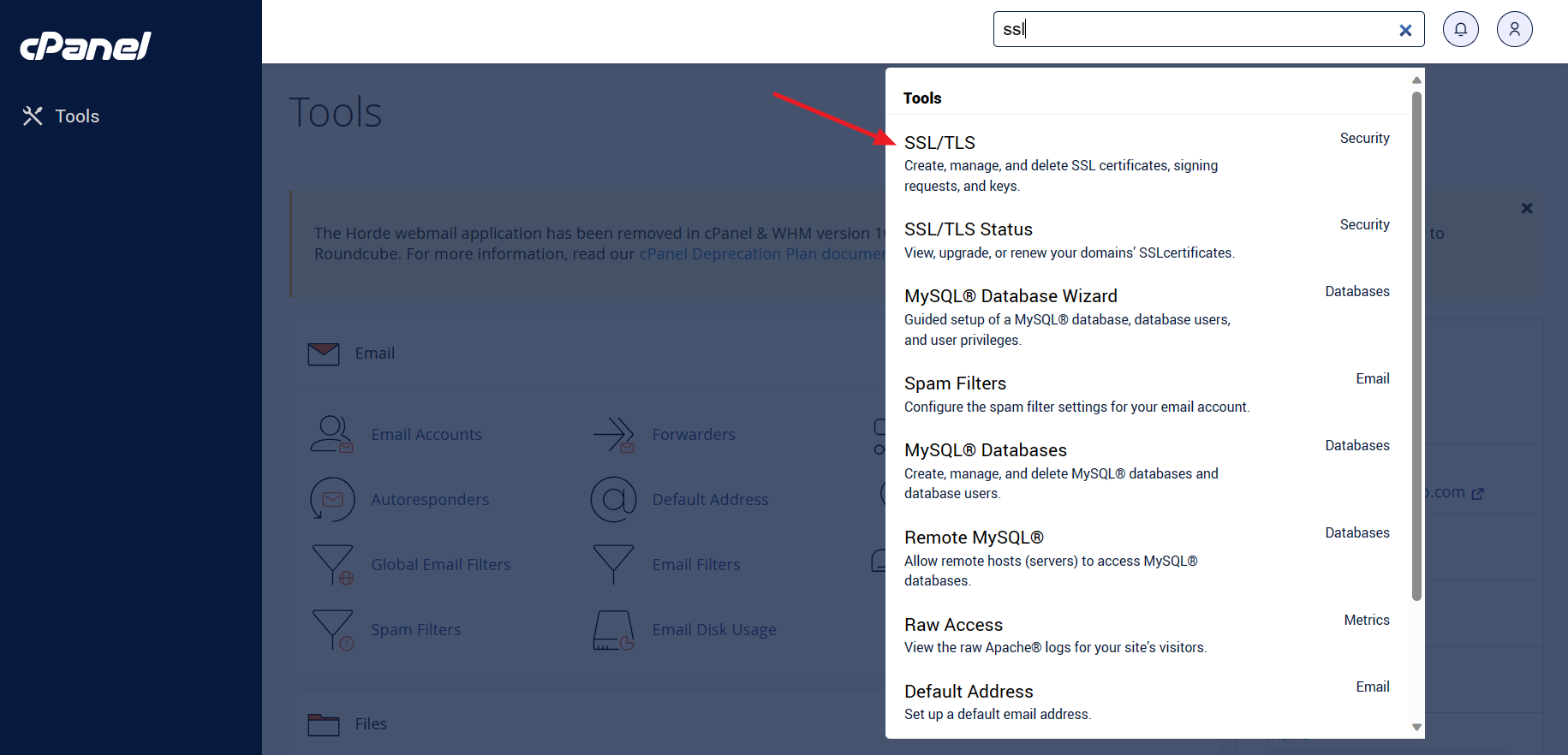Image resolution: width=1568 pixels, height=755 pixels.
Task: Open the notifications bell icon
Action: (x=1461, y=29)
